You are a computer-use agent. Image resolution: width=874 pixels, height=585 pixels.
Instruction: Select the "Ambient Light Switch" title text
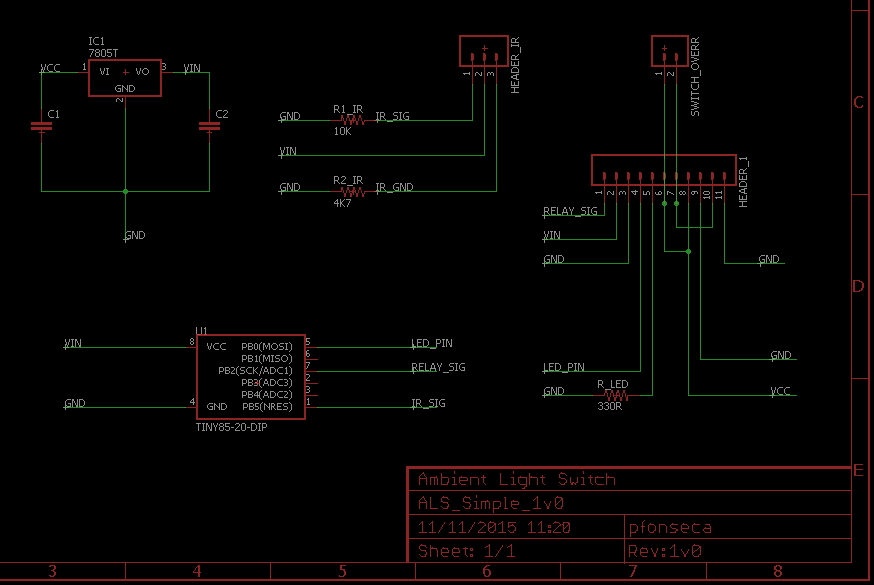(516, 479)
